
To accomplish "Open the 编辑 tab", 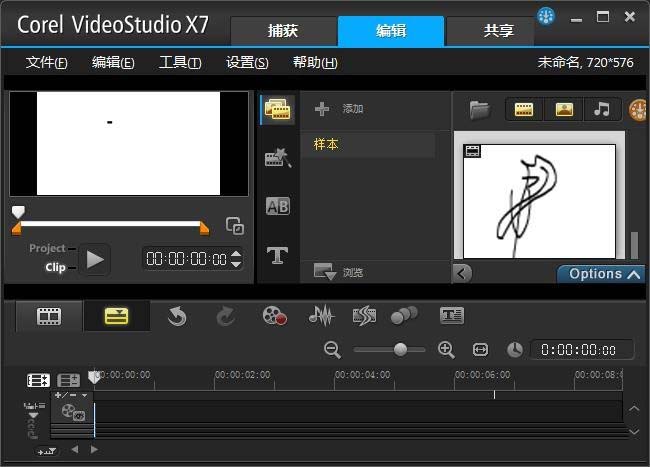I will point(391,31).
